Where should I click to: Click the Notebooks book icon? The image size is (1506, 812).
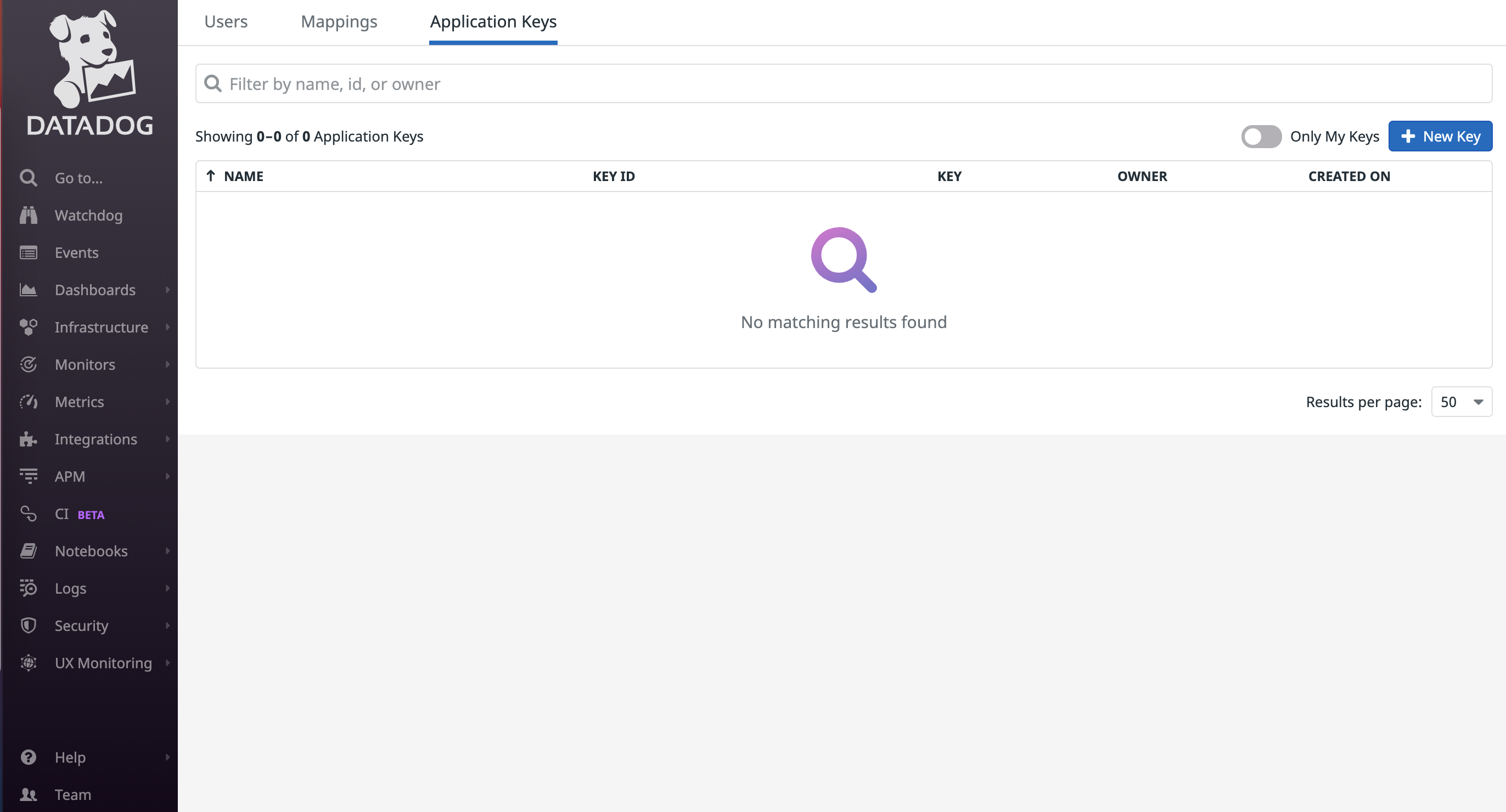click(28, 551)
